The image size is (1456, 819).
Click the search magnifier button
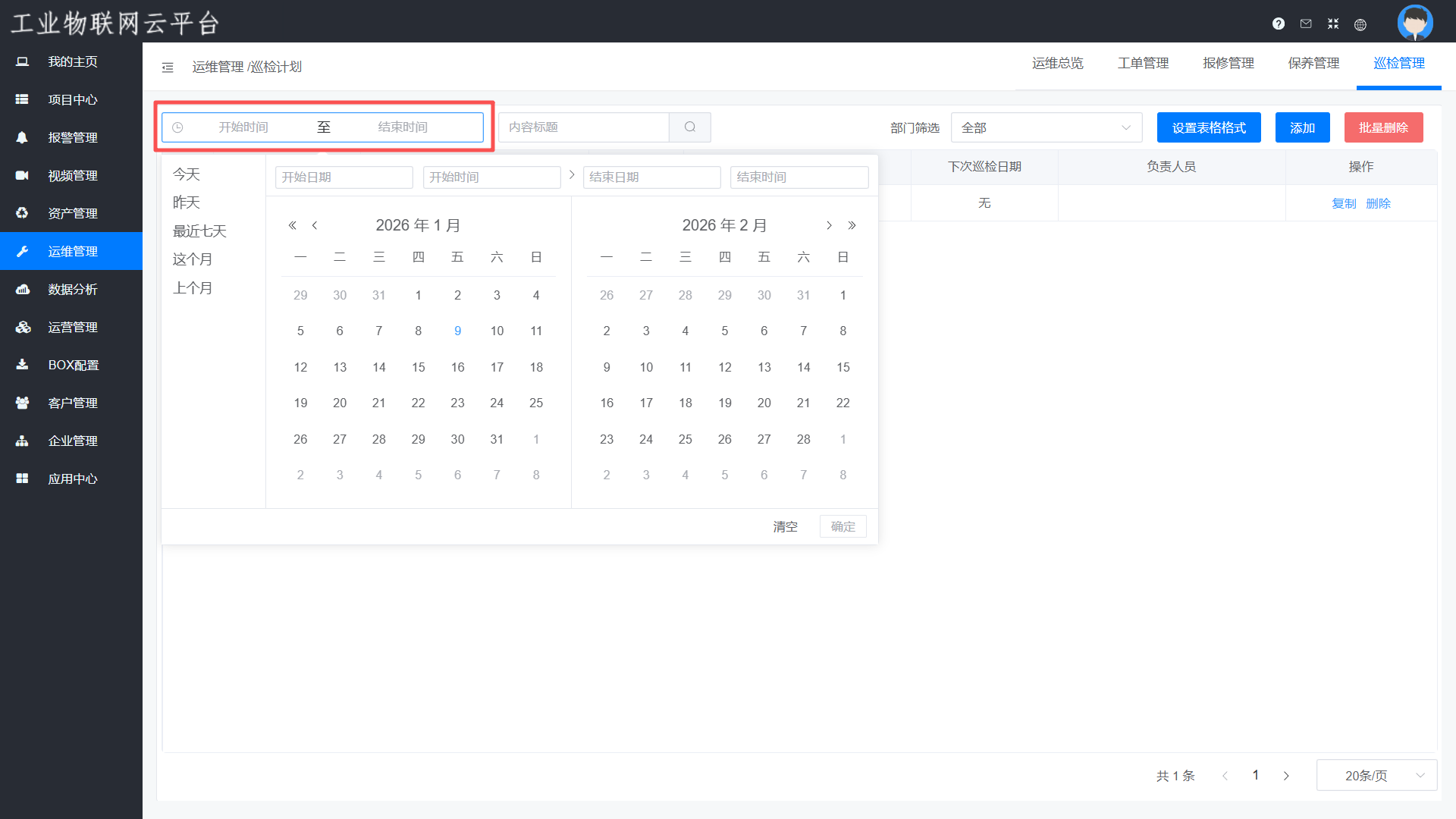coord(690,127)
